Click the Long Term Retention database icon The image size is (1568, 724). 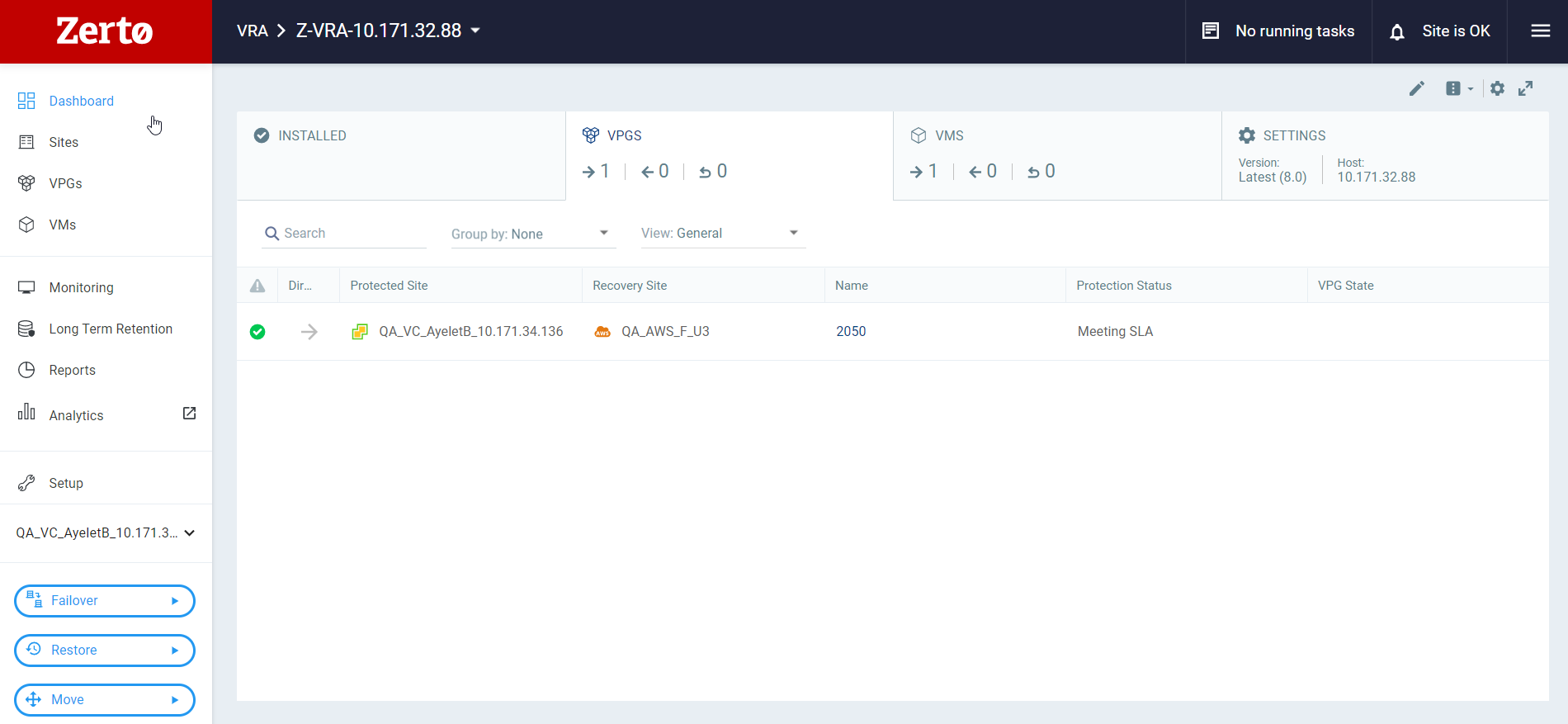pyautogui.click(x=26, y=329)
